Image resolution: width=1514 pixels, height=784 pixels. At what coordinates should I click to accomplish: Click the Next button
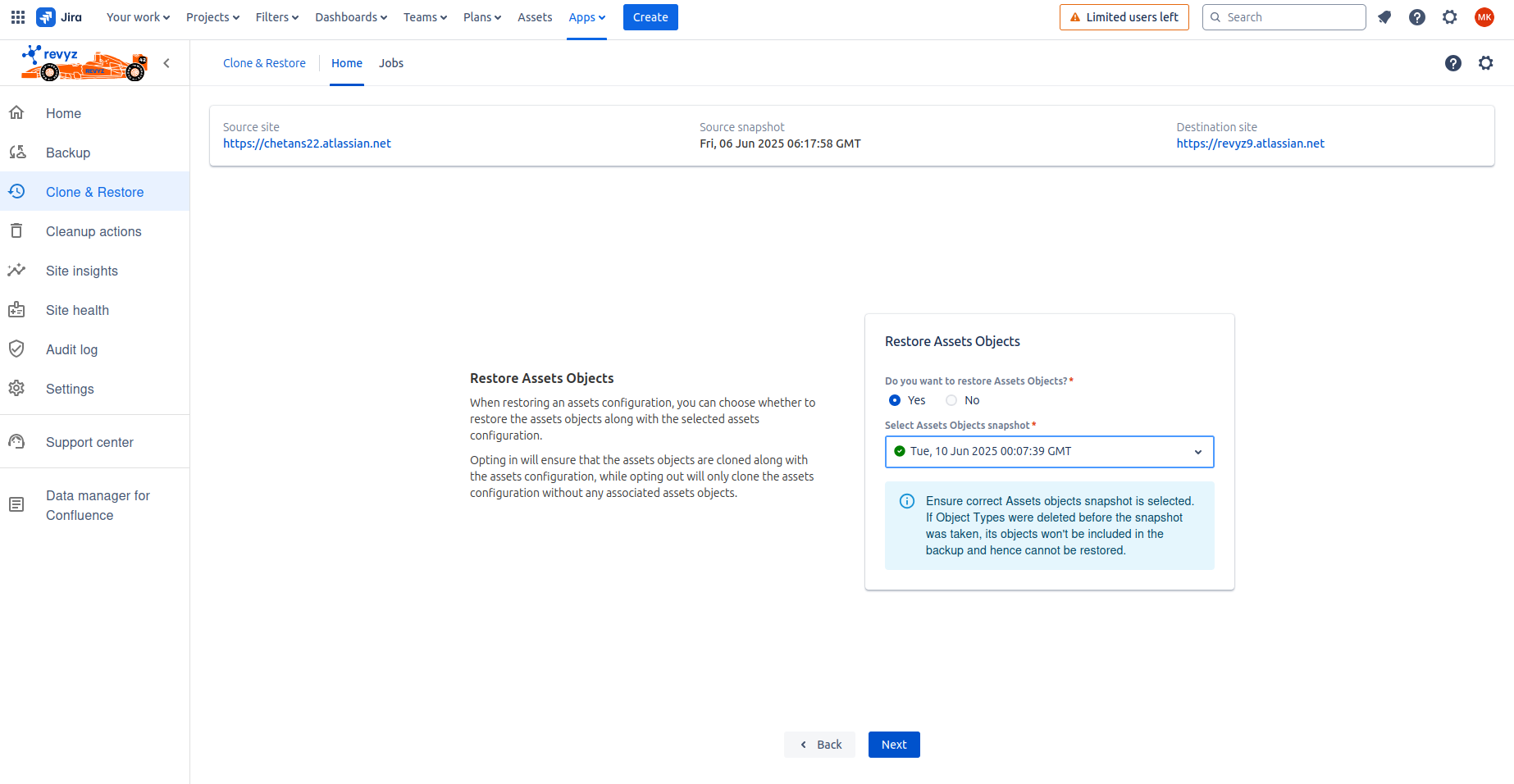pos(893,745)
